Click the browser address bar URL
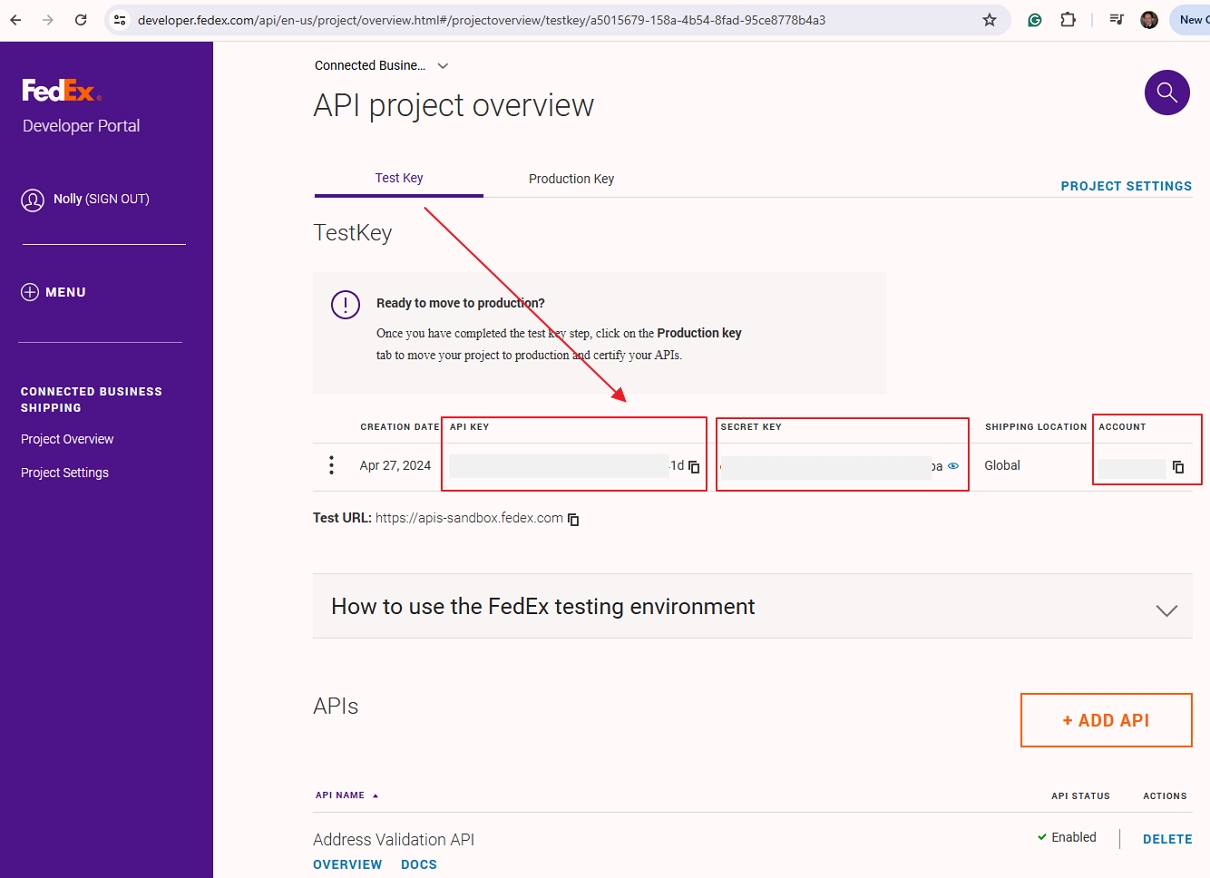This screenshot has height=878, width=1210. [x=482, y=20]
